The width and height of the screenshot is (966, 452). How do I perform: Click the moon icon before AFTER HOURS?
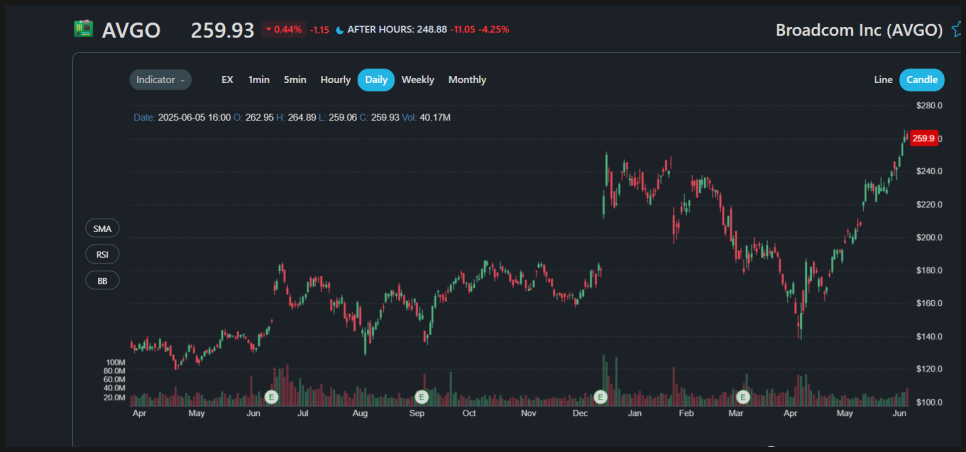(339, 30)
